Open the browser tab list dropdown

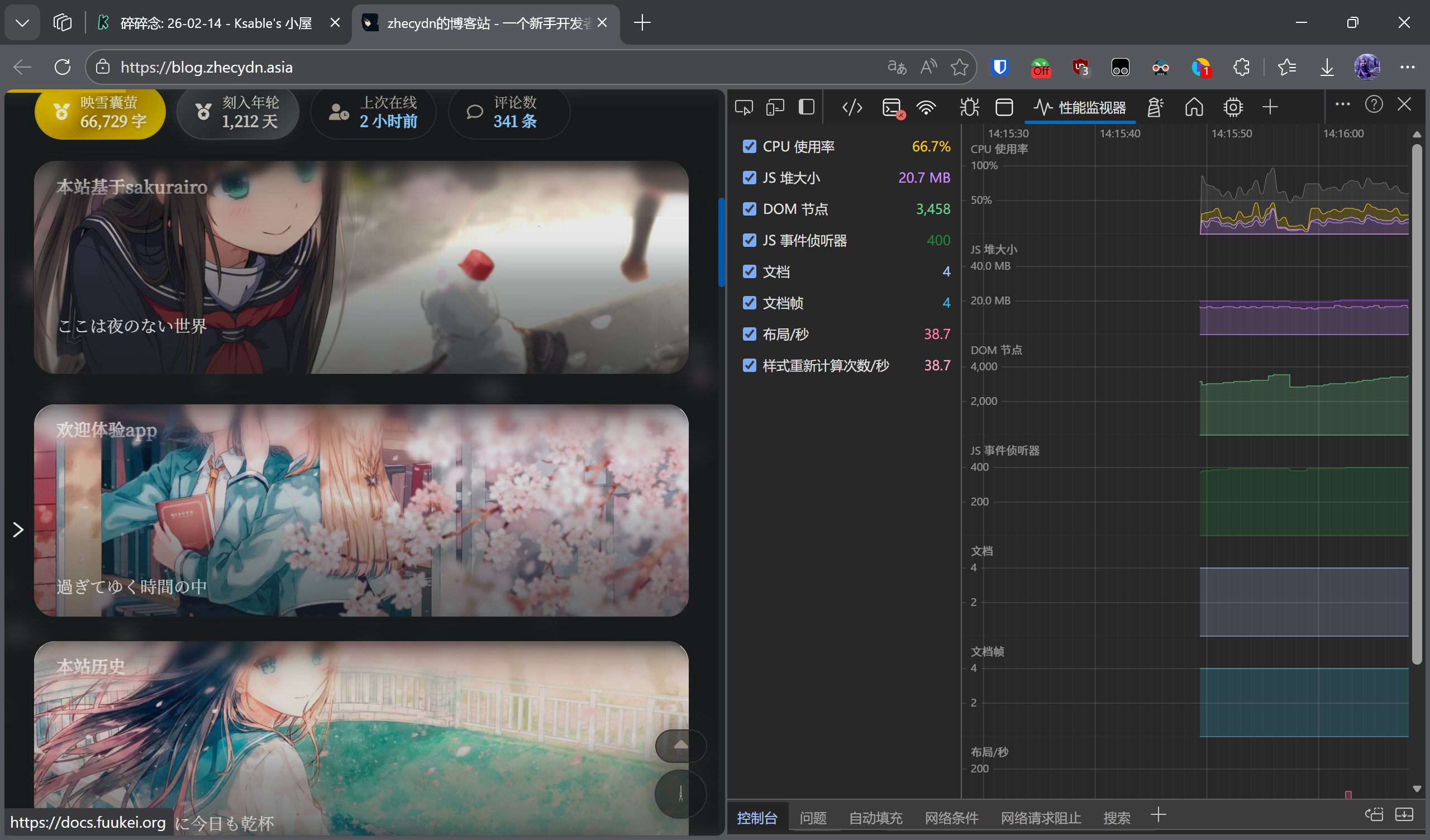[22, 23]
